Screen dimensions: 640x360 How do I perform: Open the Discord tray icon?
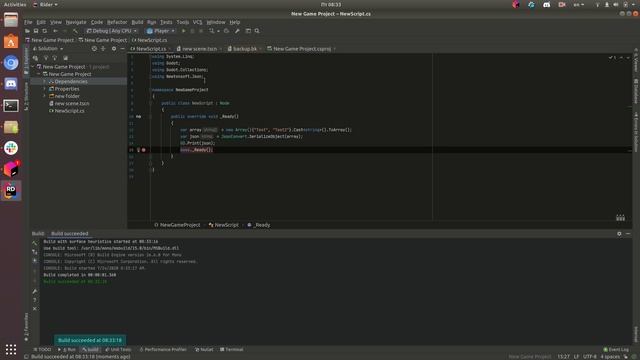[x=547, y=4]
